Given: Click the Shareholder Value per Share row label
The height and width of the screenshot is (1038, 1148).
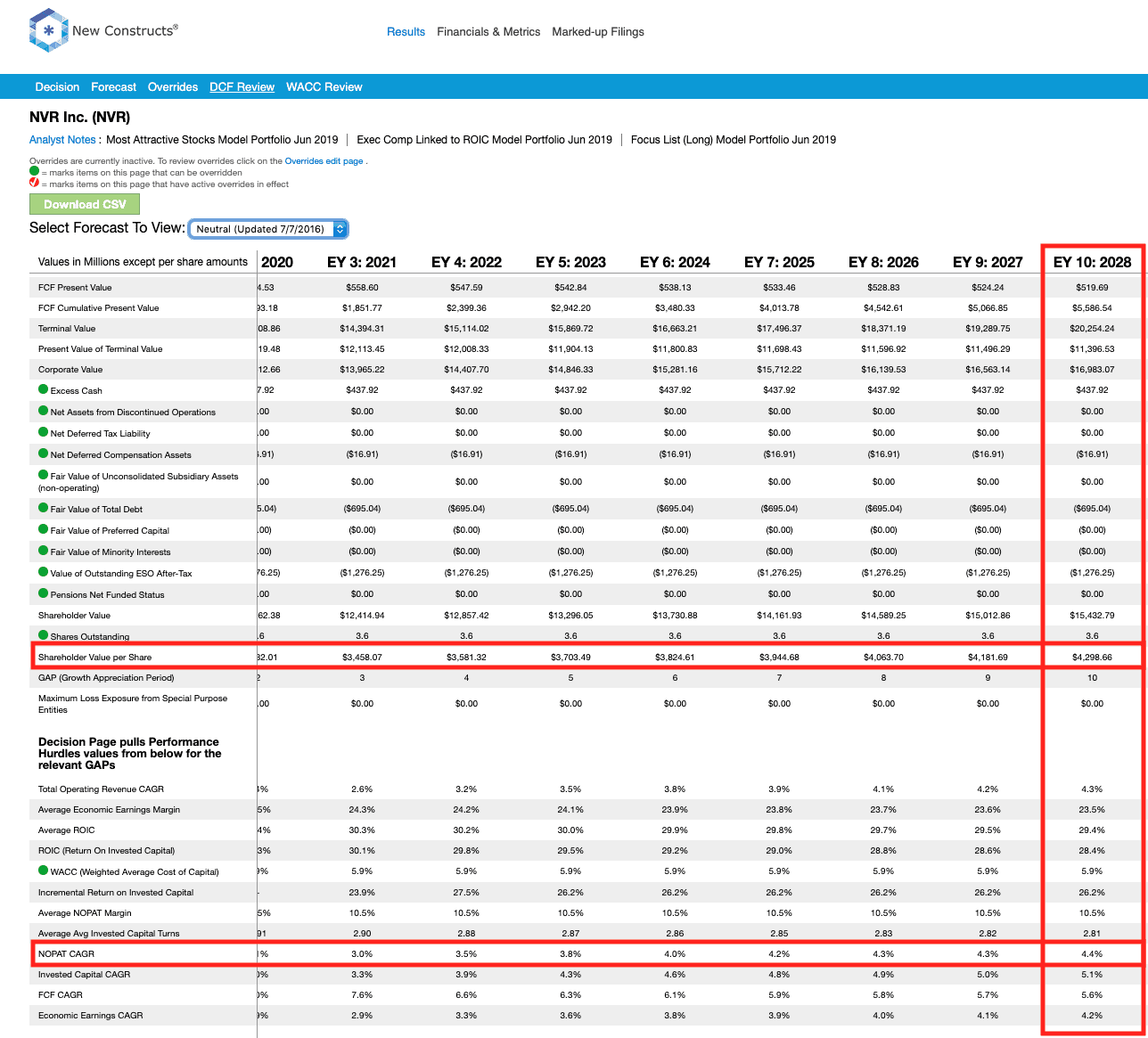Looking at the screenshot, I should click(x=94, y=657).
